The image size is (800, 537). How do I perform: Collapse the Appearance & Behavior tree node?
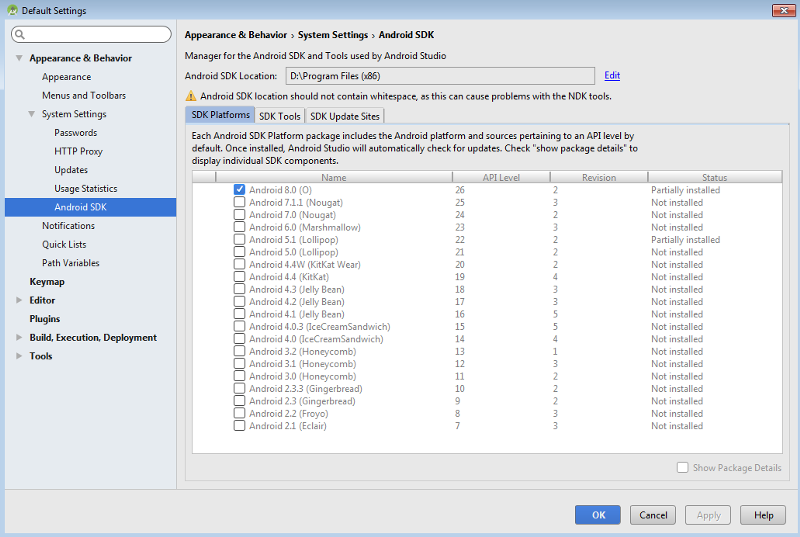[x=19, y=58]
